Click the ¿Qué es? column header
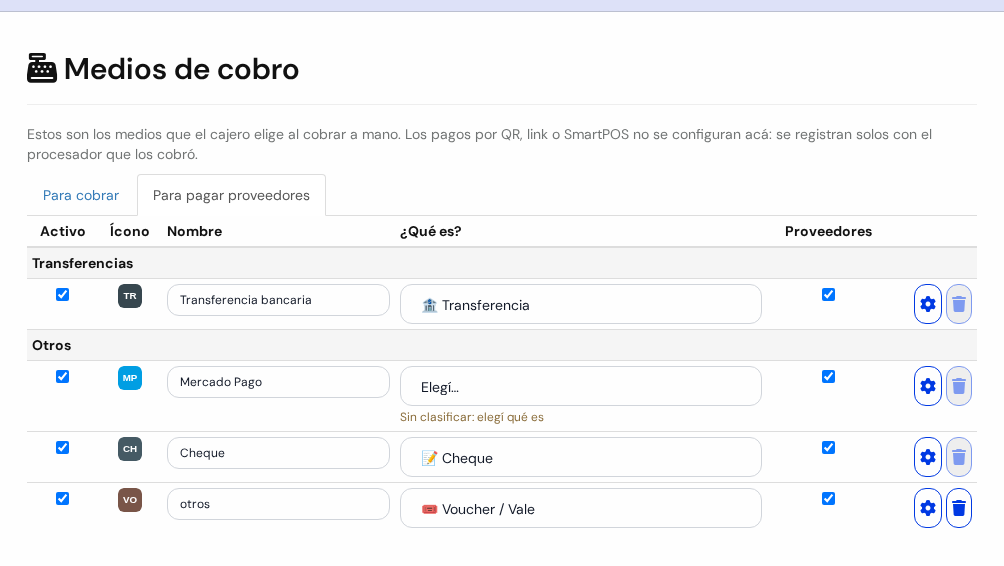This screenshot has width=1004, height=566. (430, 231)
